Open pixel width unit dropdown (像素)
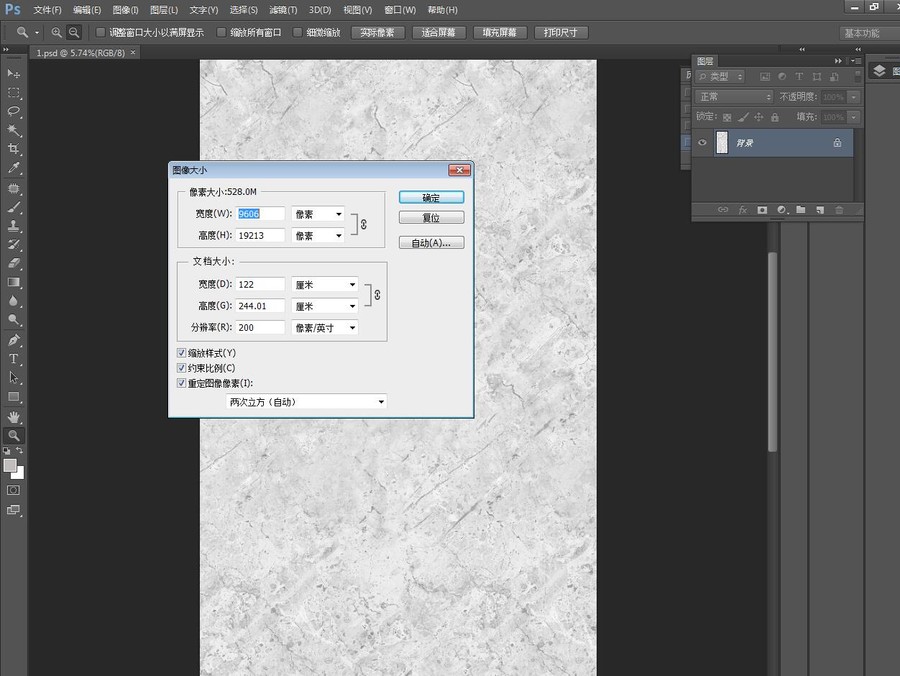 click(x=317, y=214)
